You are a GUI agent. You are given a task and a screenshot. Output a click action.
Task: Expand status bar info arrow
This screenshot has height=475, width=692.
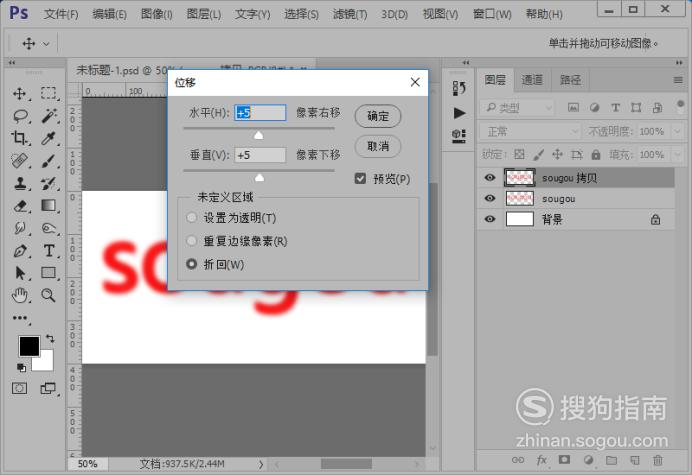[x=261, y=464]
